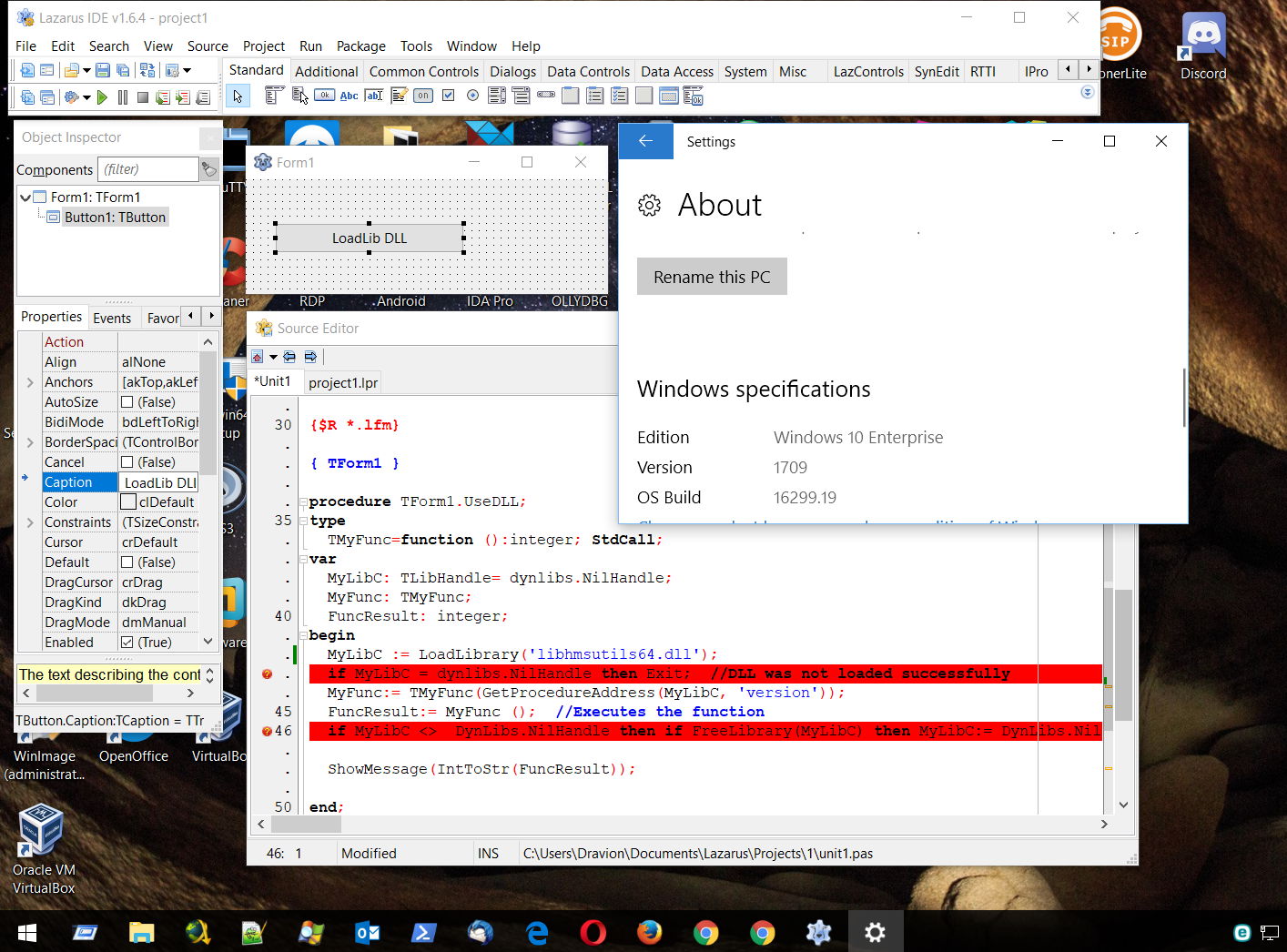Select the pointer selection tool in palette
Image resolution: width=1287 pixels, height=952 pixels.
click(238, 96)
